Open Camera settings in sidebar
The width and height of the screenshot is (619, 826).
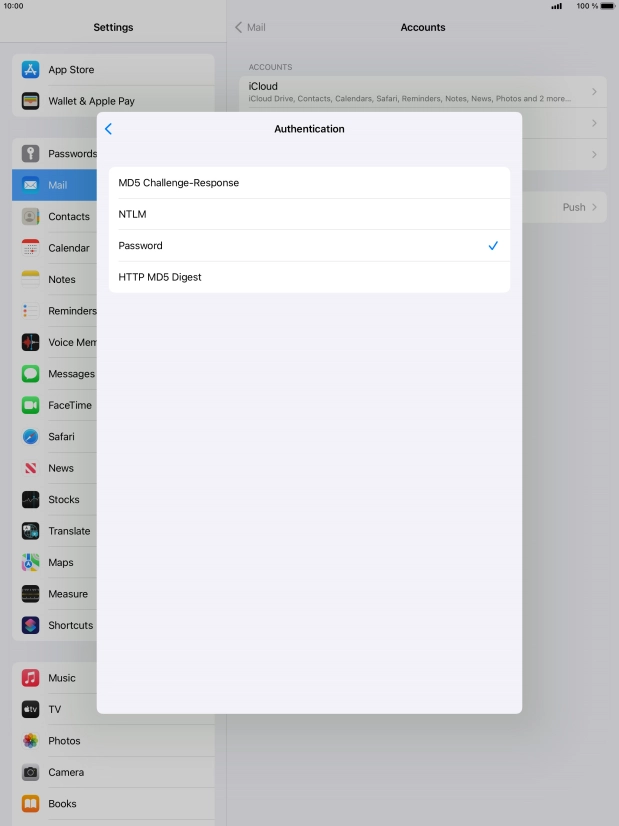tap(66, 772)
